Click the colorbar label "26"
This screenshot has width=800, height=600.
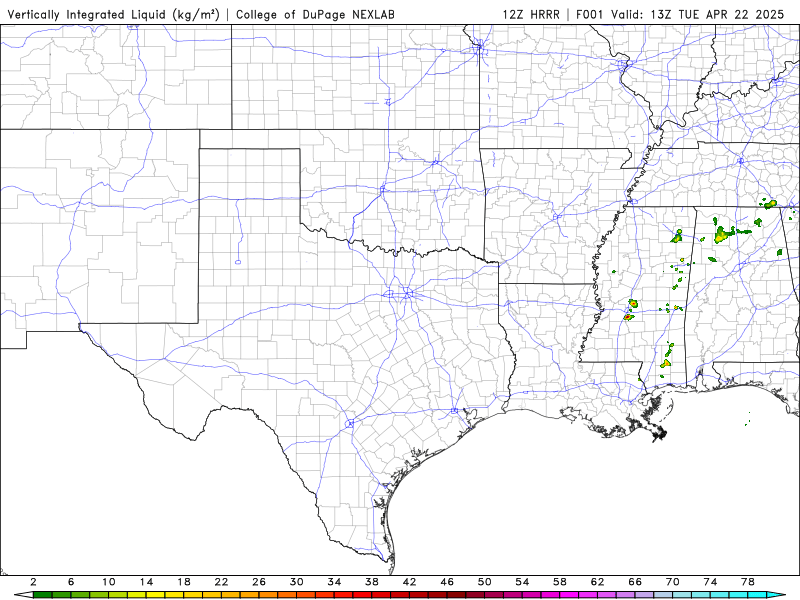point(259,582)
